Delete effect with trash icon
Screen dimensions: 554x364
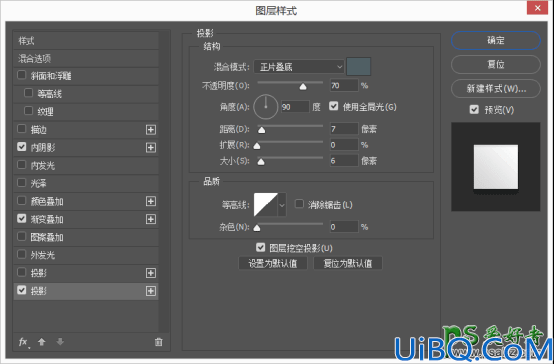[159, 342]
